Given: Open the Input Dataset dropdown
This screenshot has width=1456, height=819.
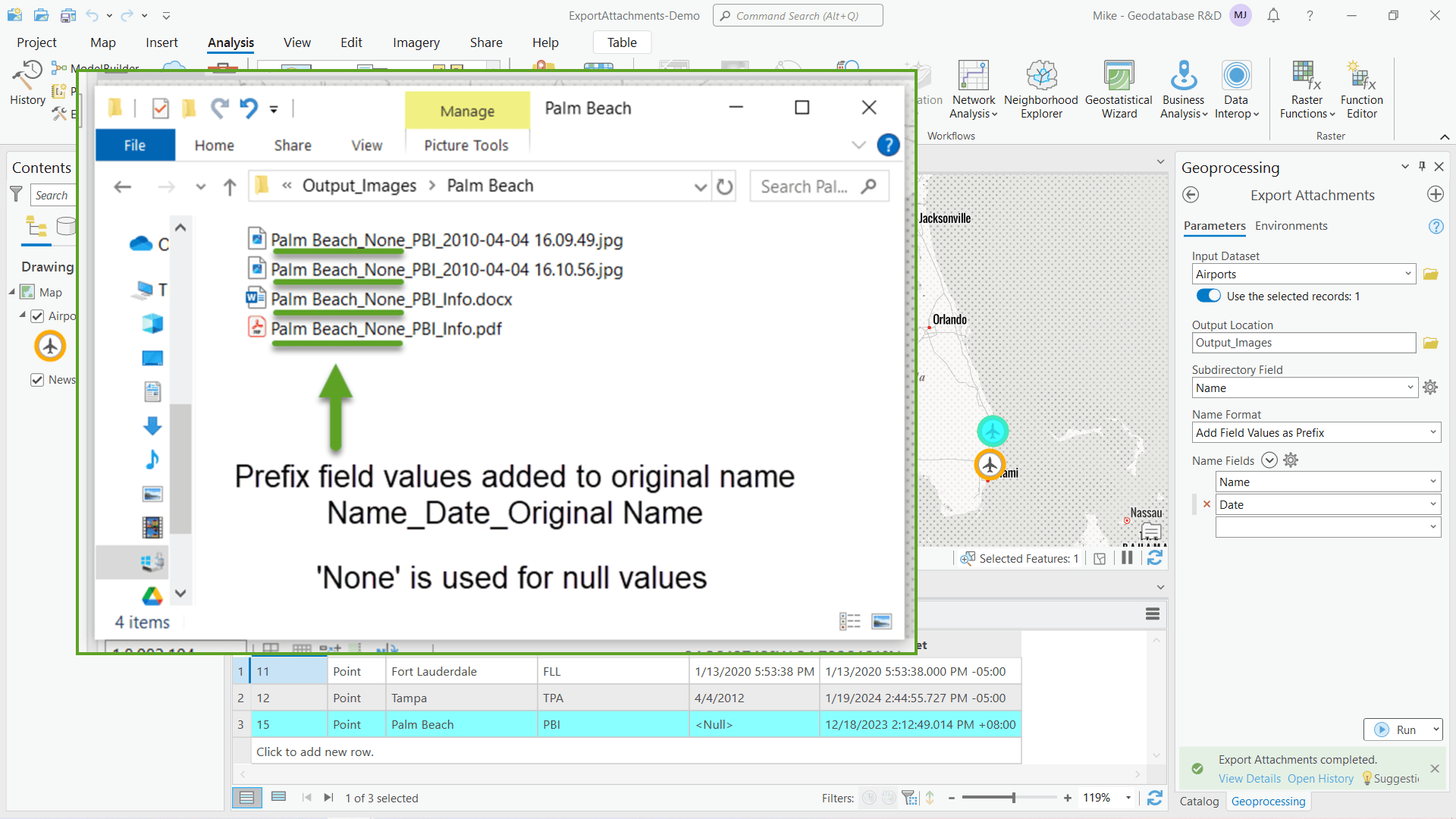Looking at the screenshot, I should [1407, 274].
